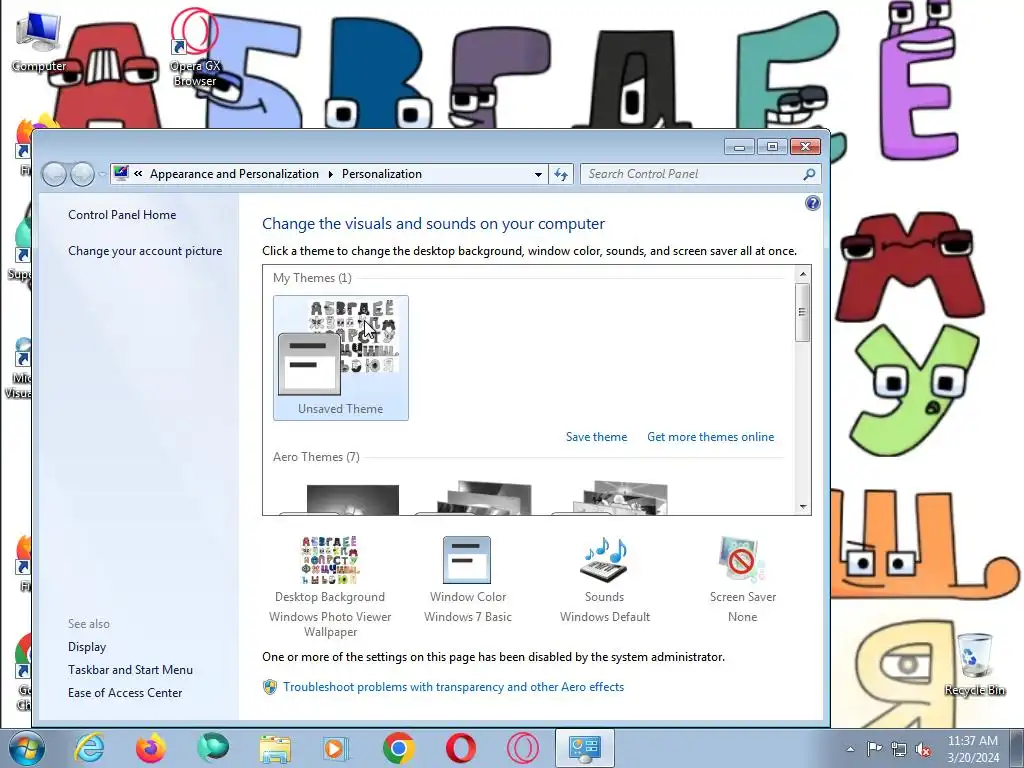Click the Windows 7 Basic label

468,616
